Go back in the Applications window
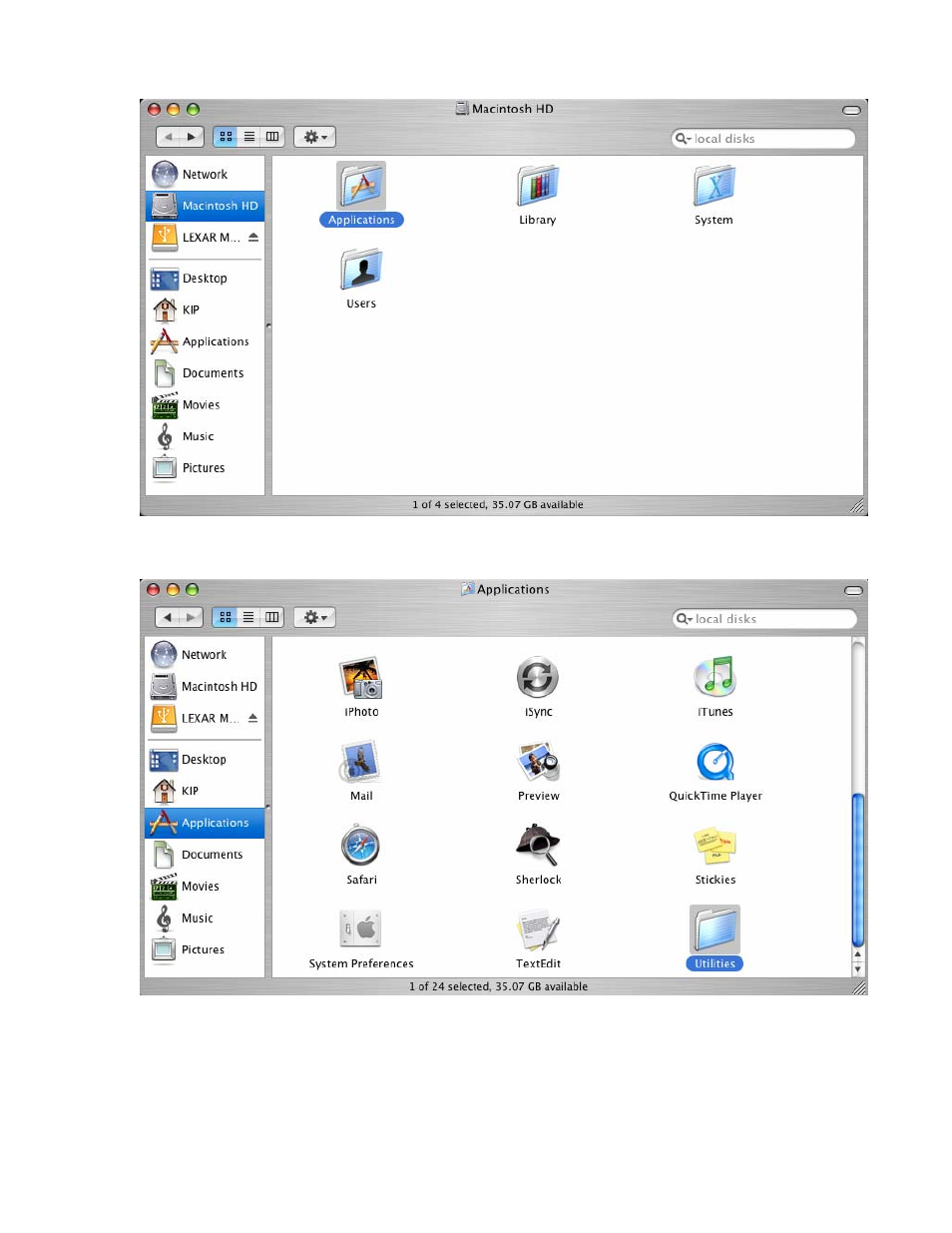 (168, 618)
